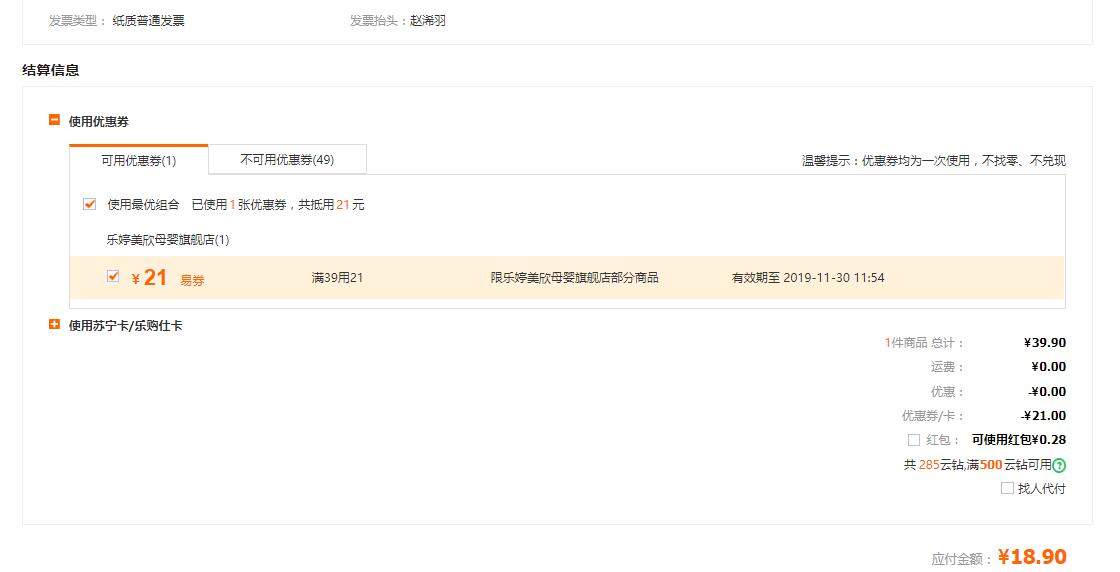Uncheck the ¥21 易券 coupon checkbox
This screenshot has height=572, width=1120.
(x=113, y=276)
